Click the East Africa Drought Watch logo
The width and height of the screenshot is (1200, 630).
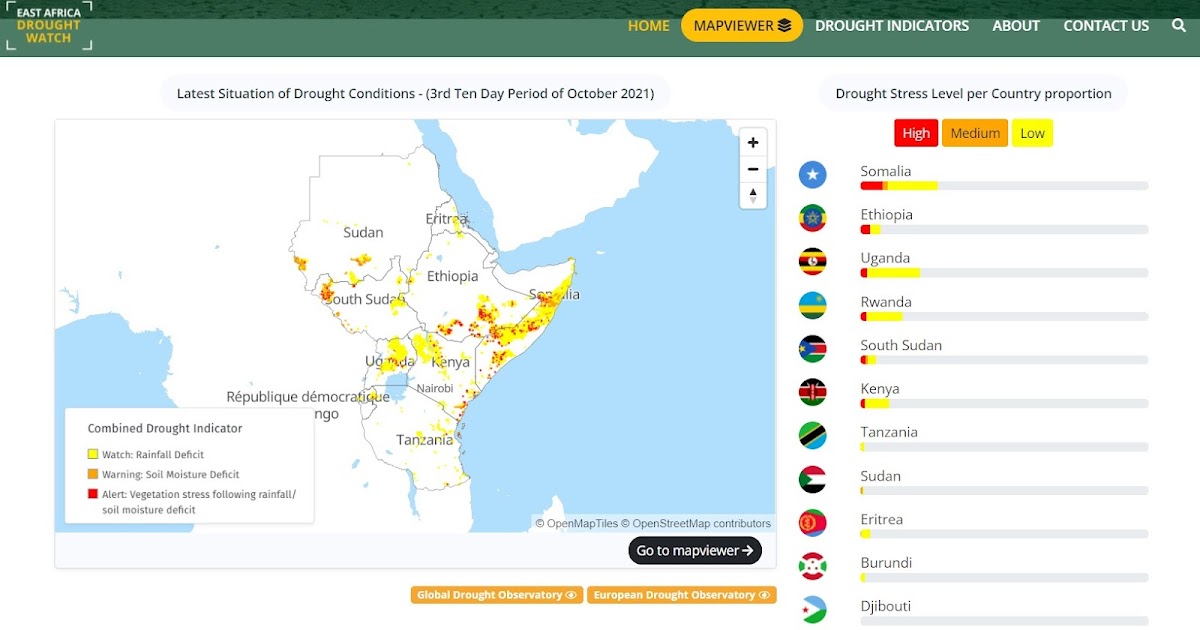click(49, 25)
